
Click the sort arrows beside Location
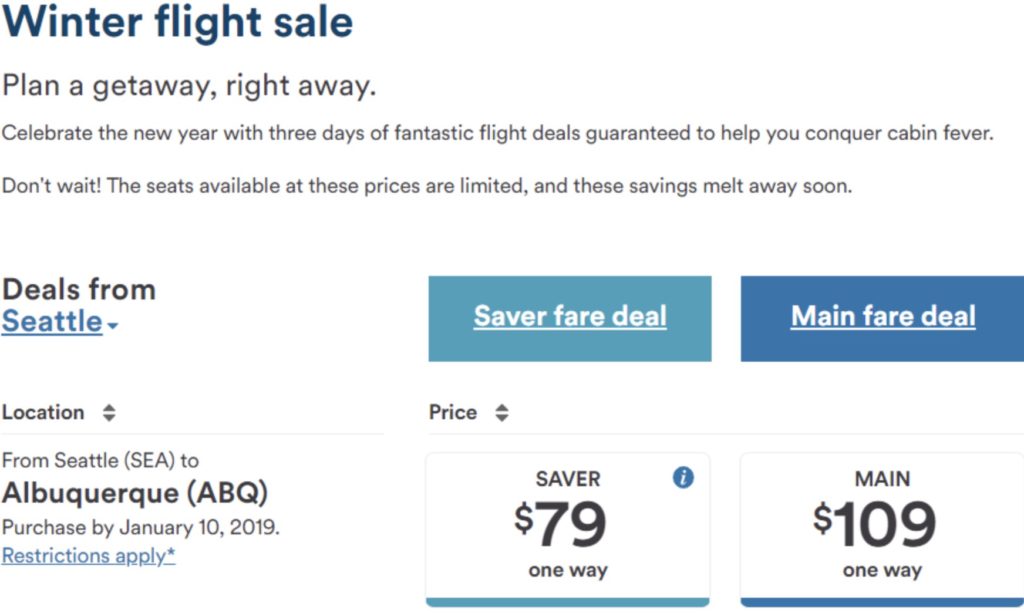pos(109,413)
